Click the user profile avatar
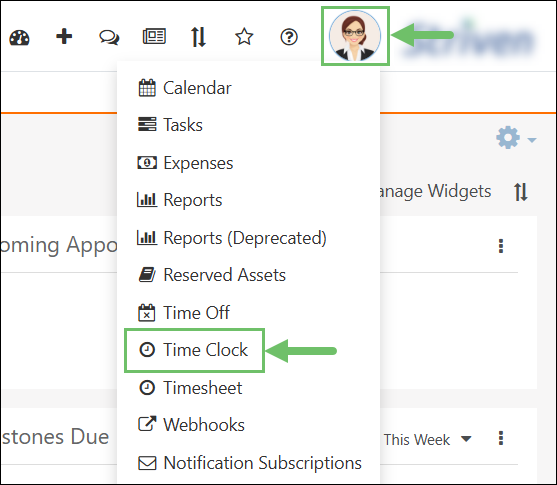The image size is (557, 485). pos(355,36)
